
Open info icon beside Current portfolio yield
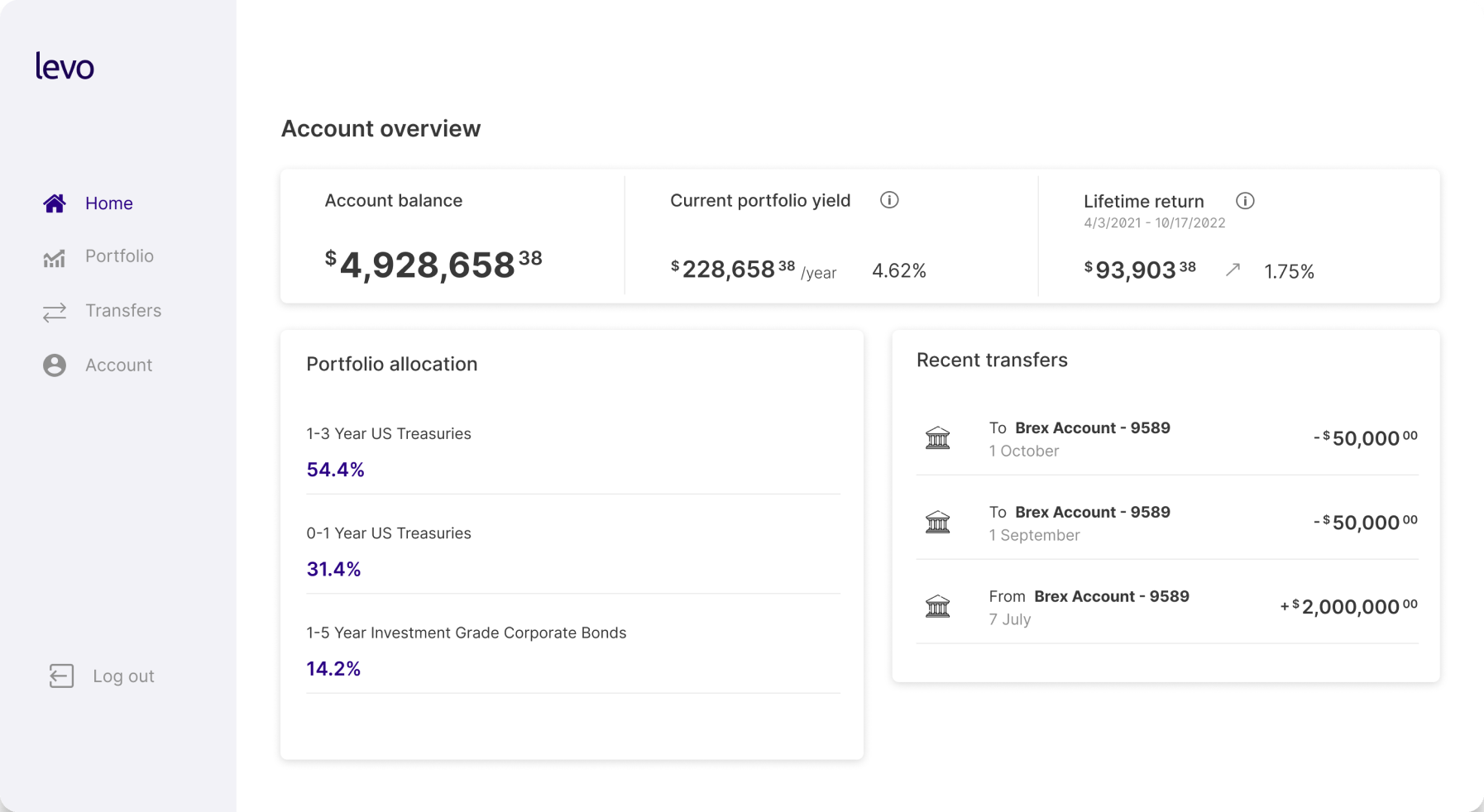[889, 200]
